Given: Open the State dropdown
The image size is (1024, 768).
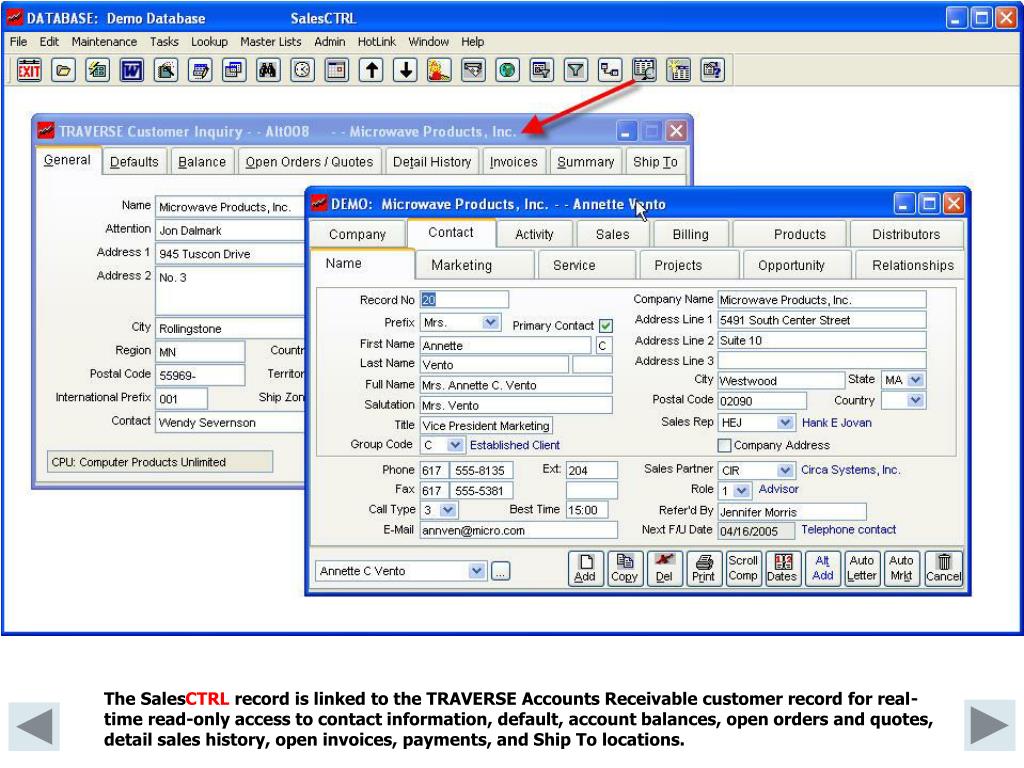Looking at the screenshot, I should (916, 379).
